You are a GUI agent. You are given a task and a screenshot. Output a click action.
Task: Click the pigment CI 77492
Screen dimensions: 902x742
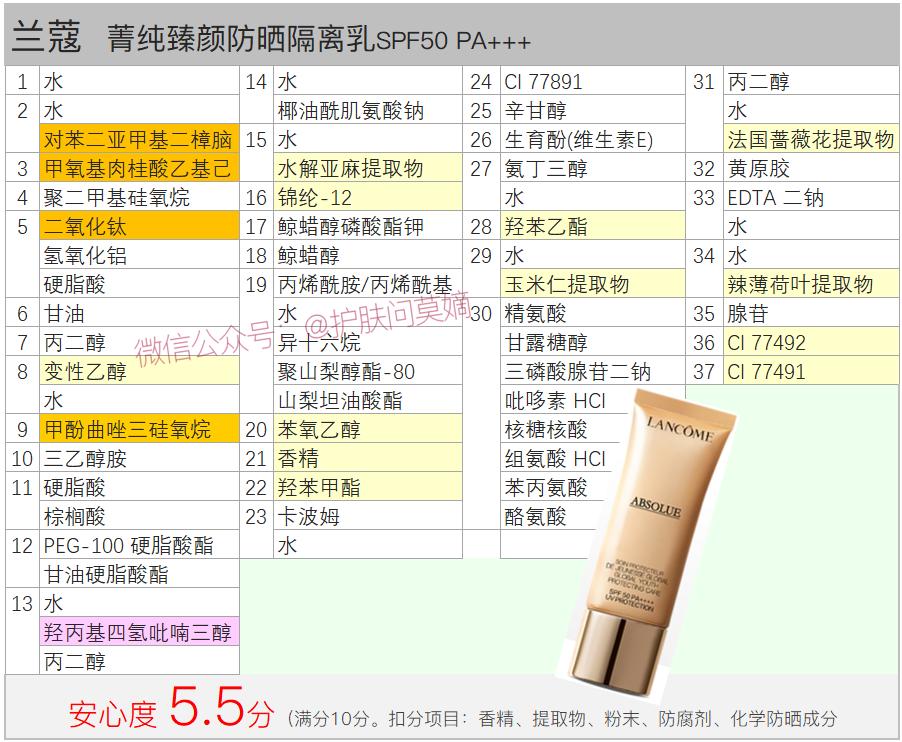811,342
